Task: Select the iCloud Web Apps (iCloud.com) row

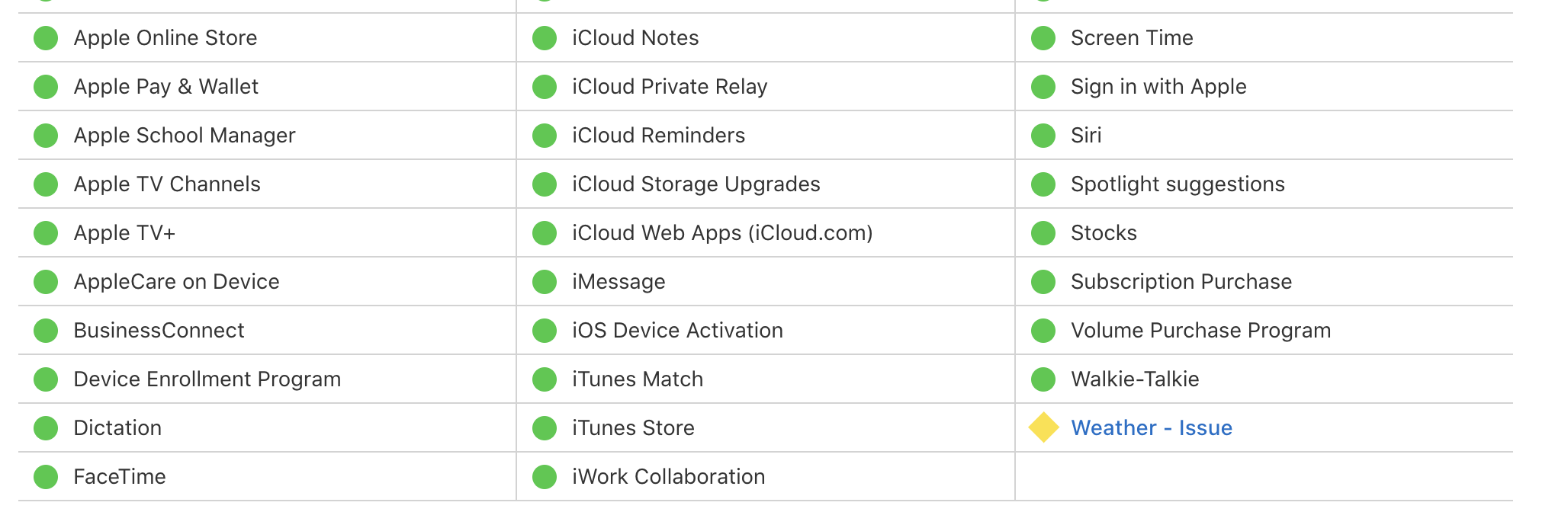Action: click(766, 232)
